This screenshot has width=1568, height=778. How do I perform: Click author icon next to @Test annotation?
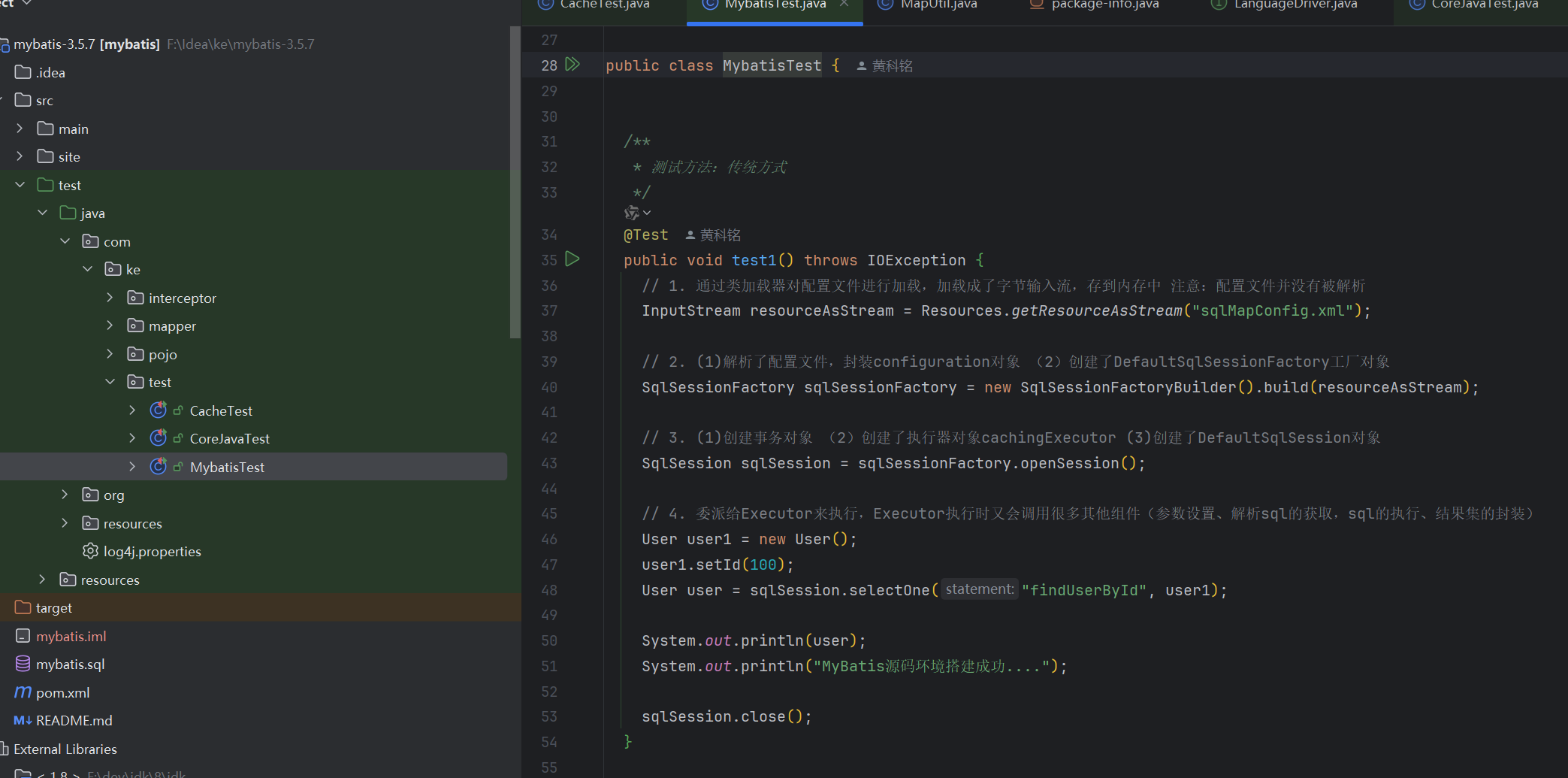690,235
